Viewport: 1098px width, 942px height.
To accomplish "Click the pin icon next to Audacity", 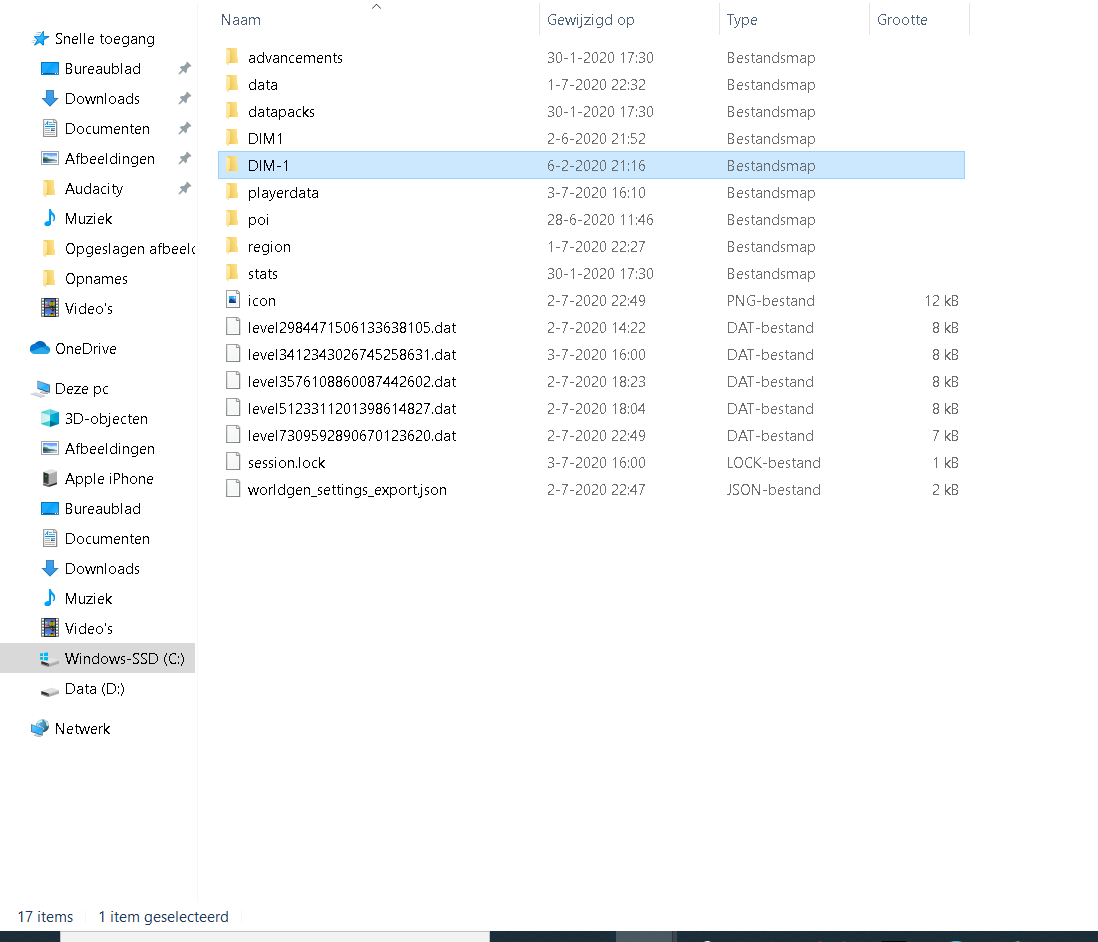I will click(184, 188).
